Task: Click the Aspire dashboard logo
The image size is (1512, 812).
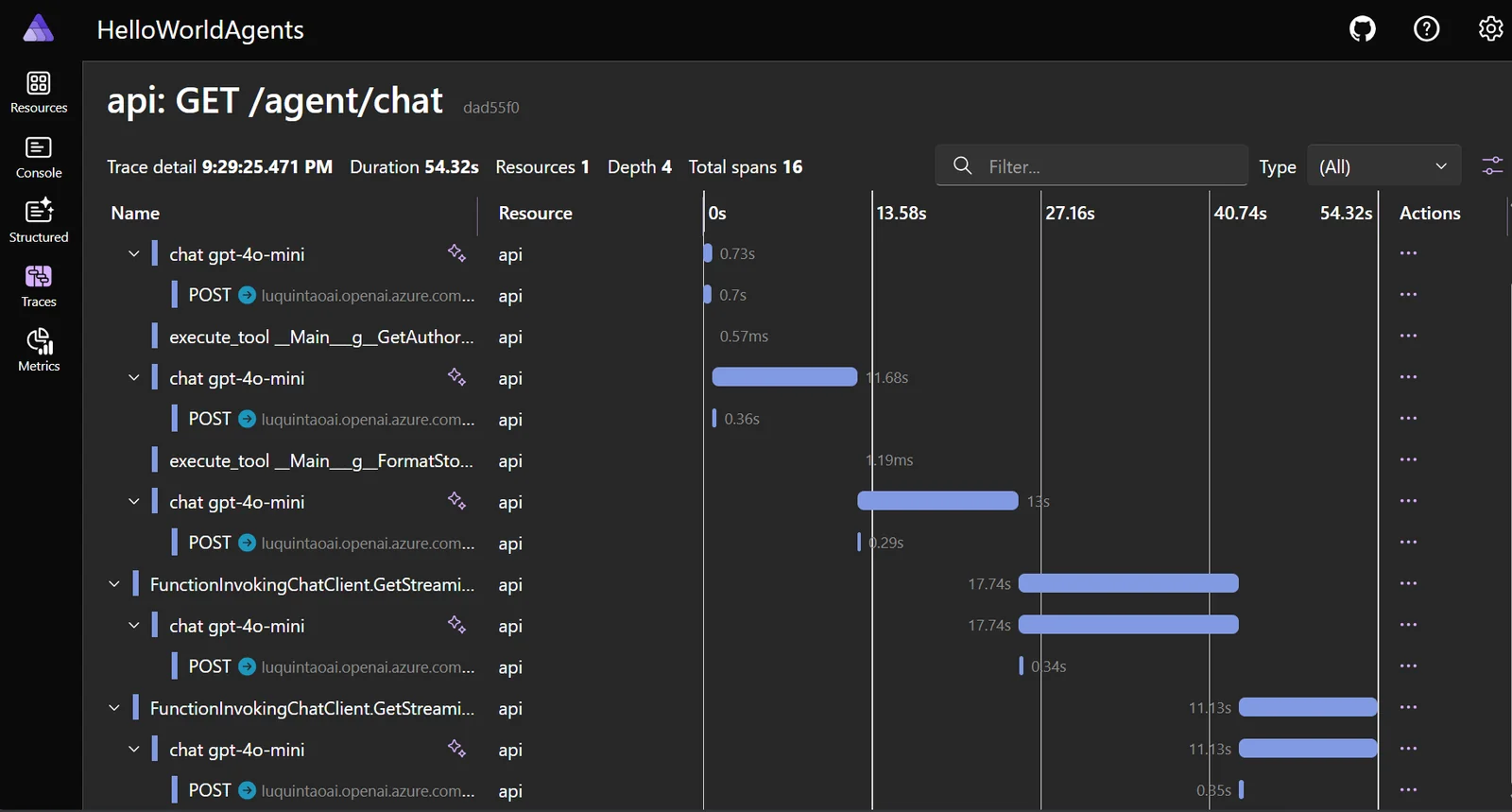Action: click(38, 28)
